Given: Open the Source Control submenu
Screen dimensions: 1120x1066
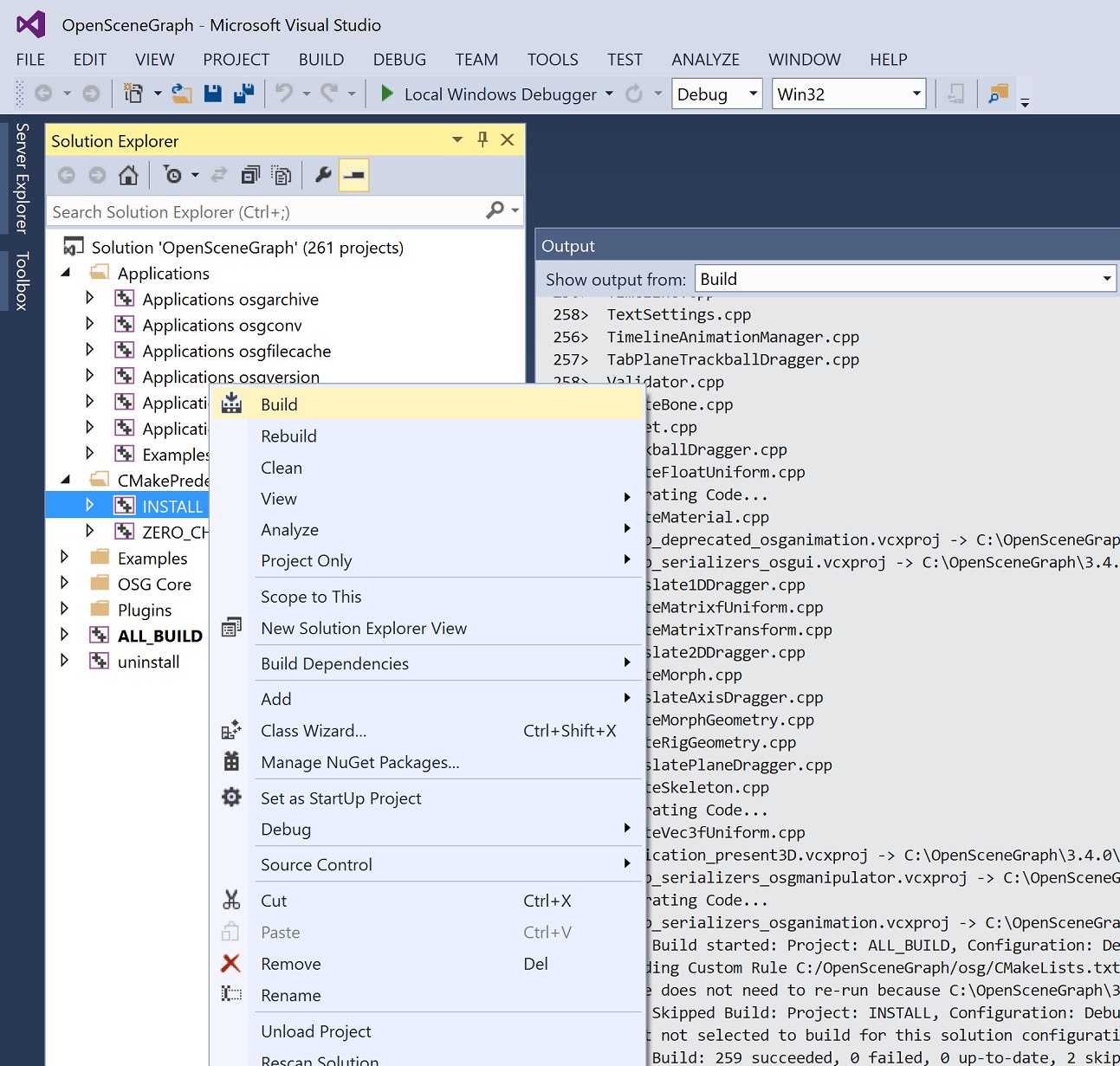Looking at the screenshot, I should pyautogui.click(x=427, y=864).
